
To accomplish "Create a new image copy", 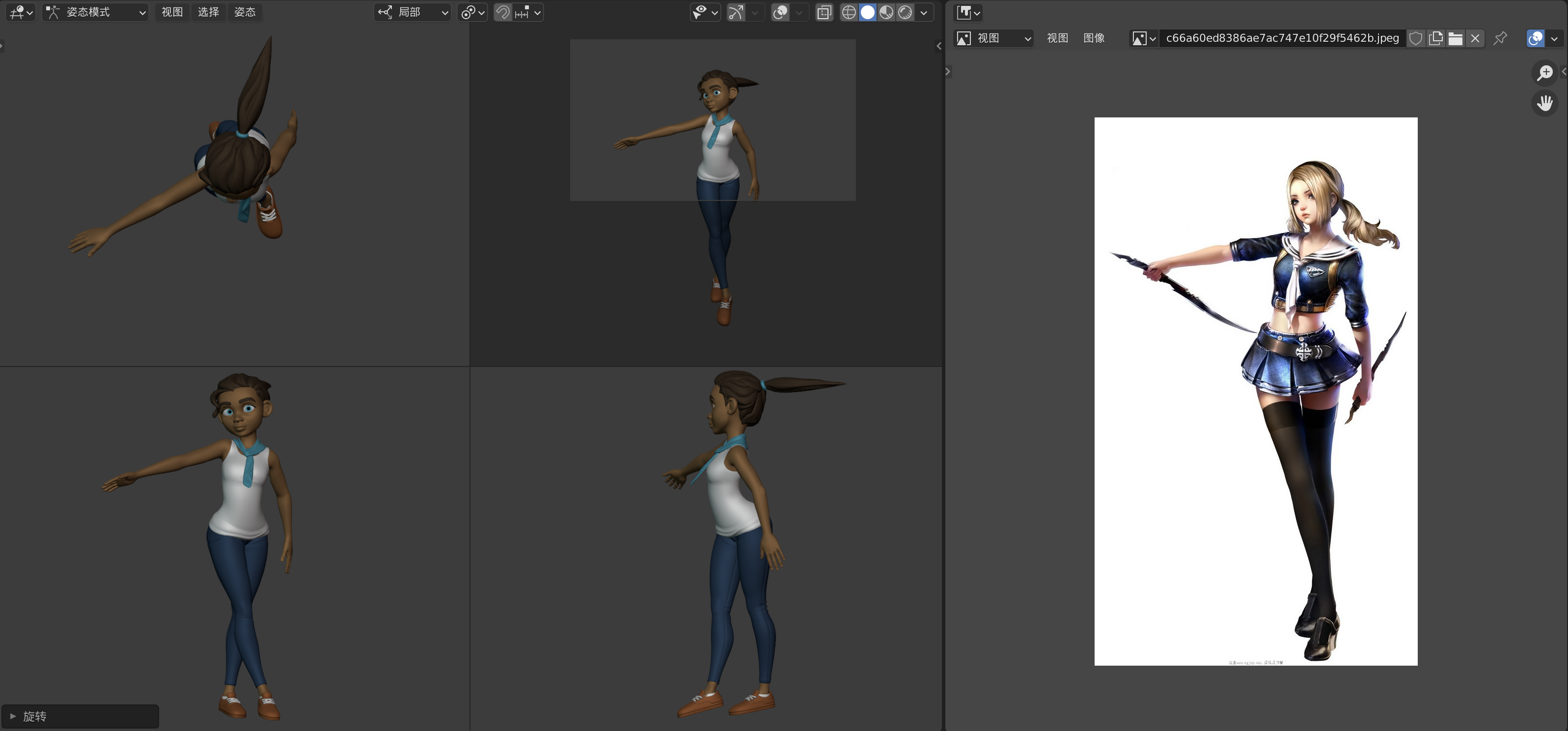I will (1435, 38).
